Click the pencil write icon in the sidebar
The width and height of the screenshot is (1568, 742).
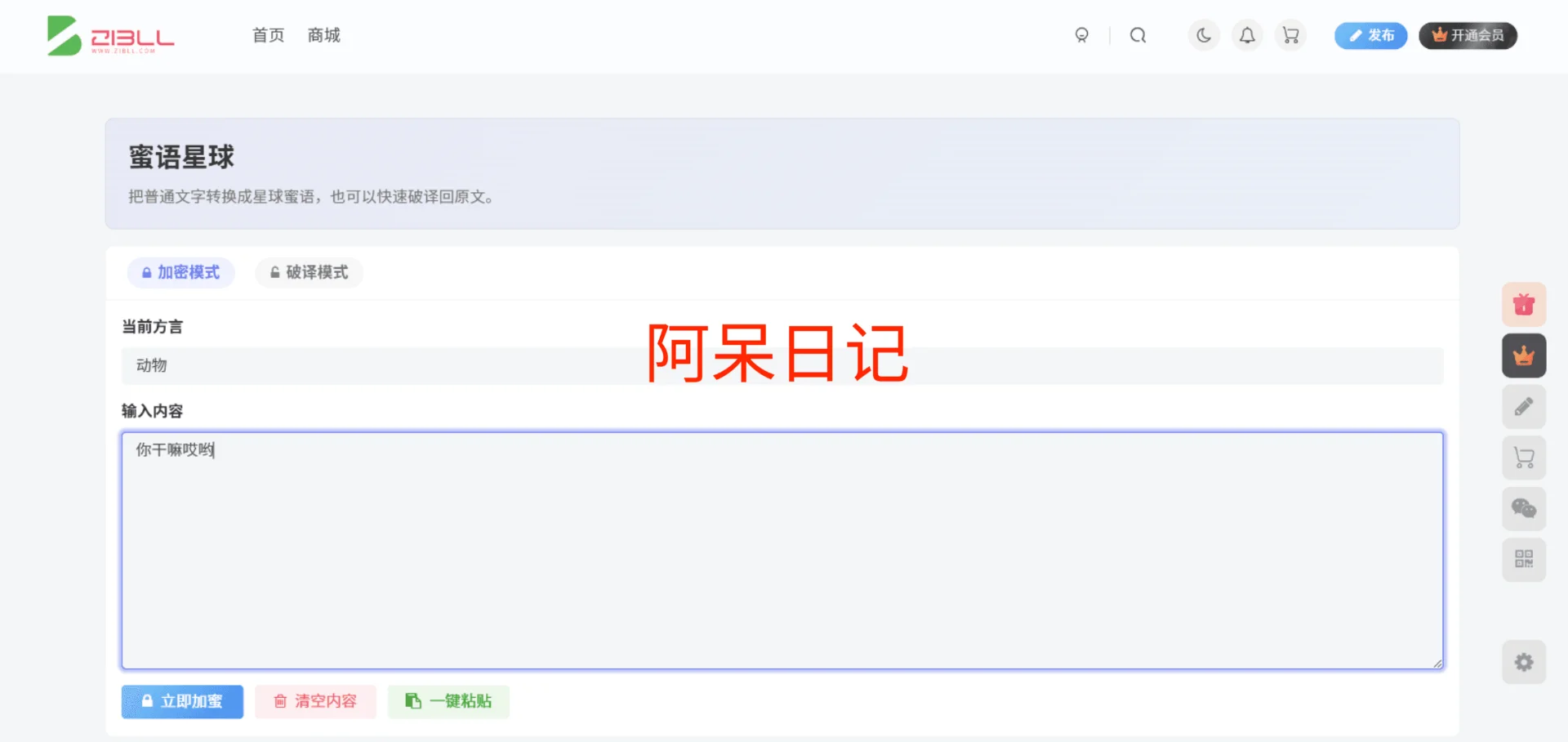pos(1523,406)
